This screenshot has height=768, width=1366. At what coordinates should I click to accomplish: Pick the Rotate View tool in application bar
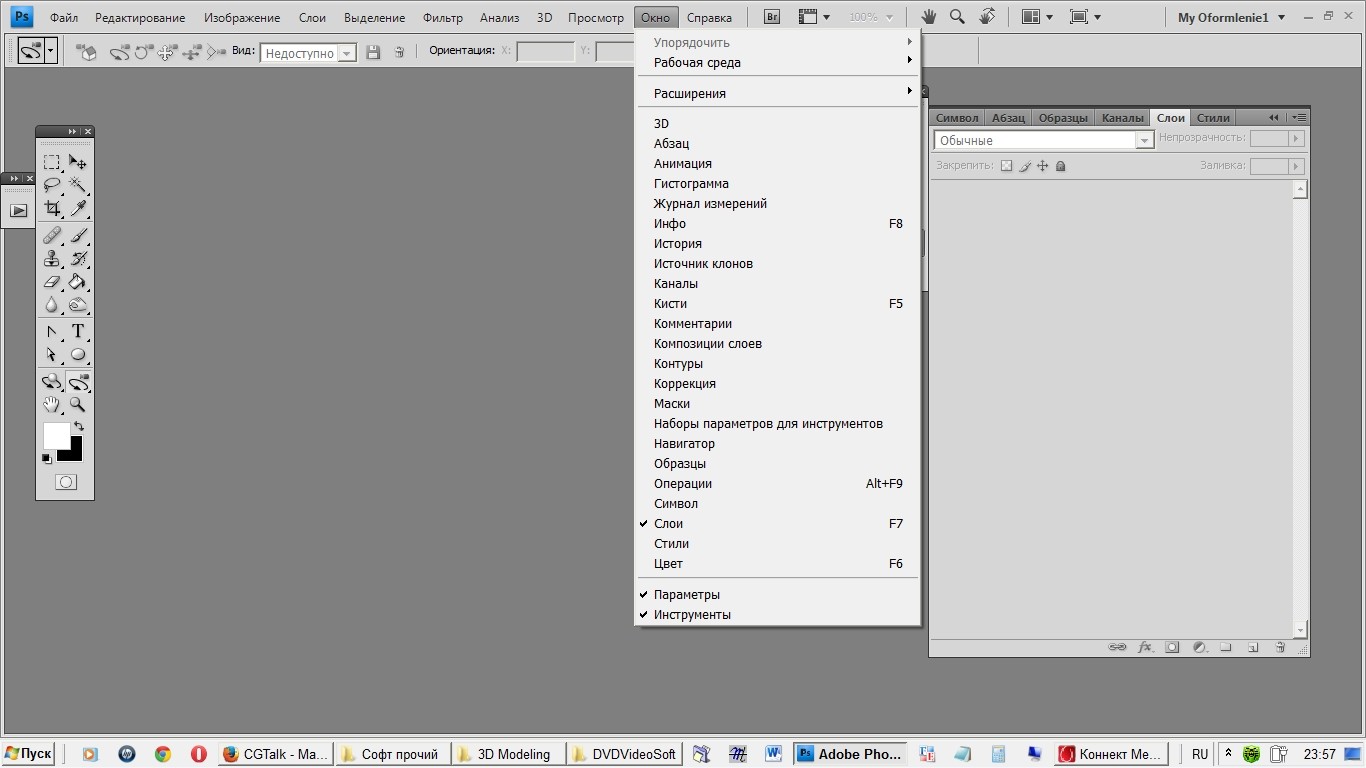(x=987, y=17)
